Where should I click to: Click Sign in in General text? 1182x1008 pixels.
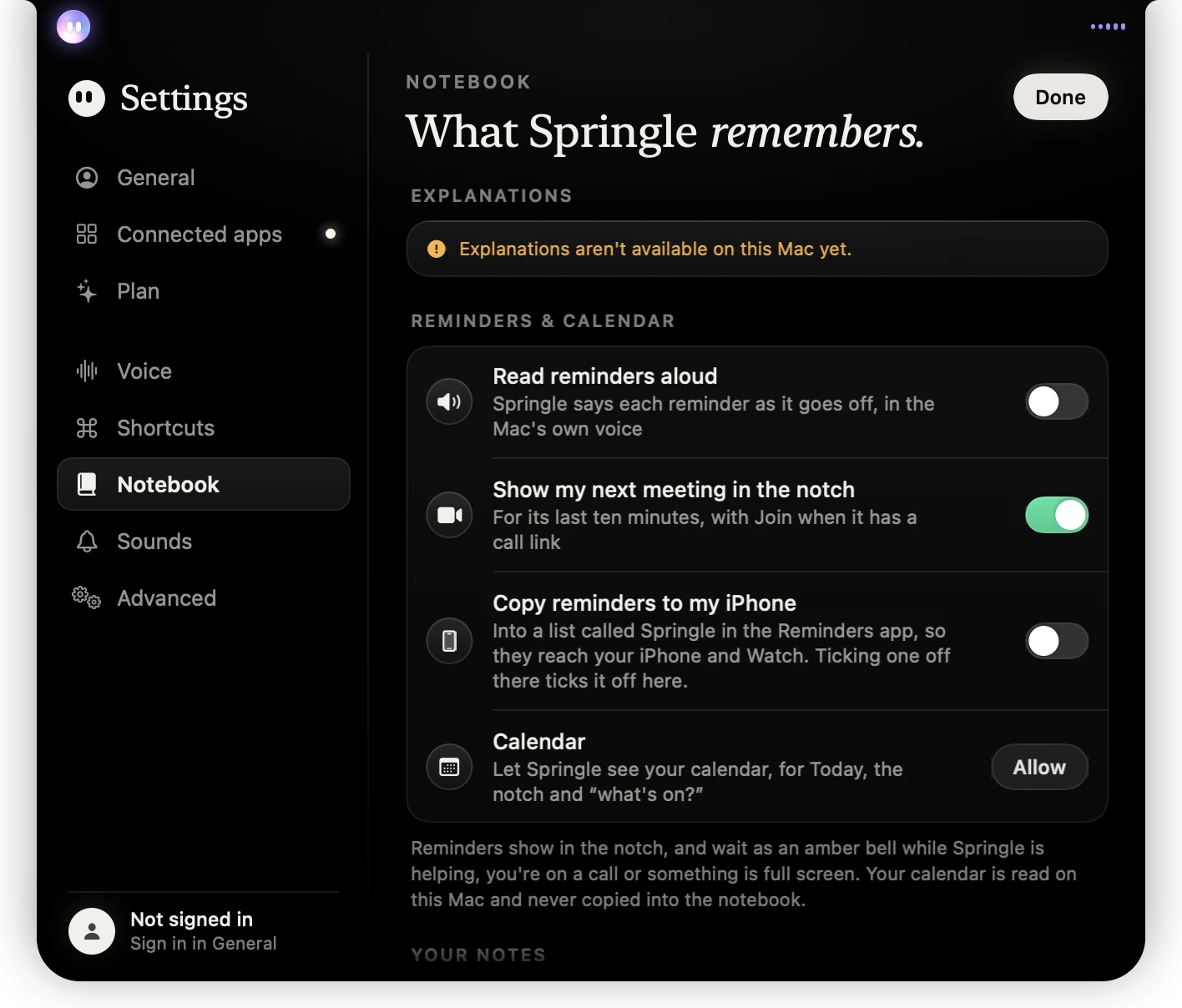click(204, 944)
